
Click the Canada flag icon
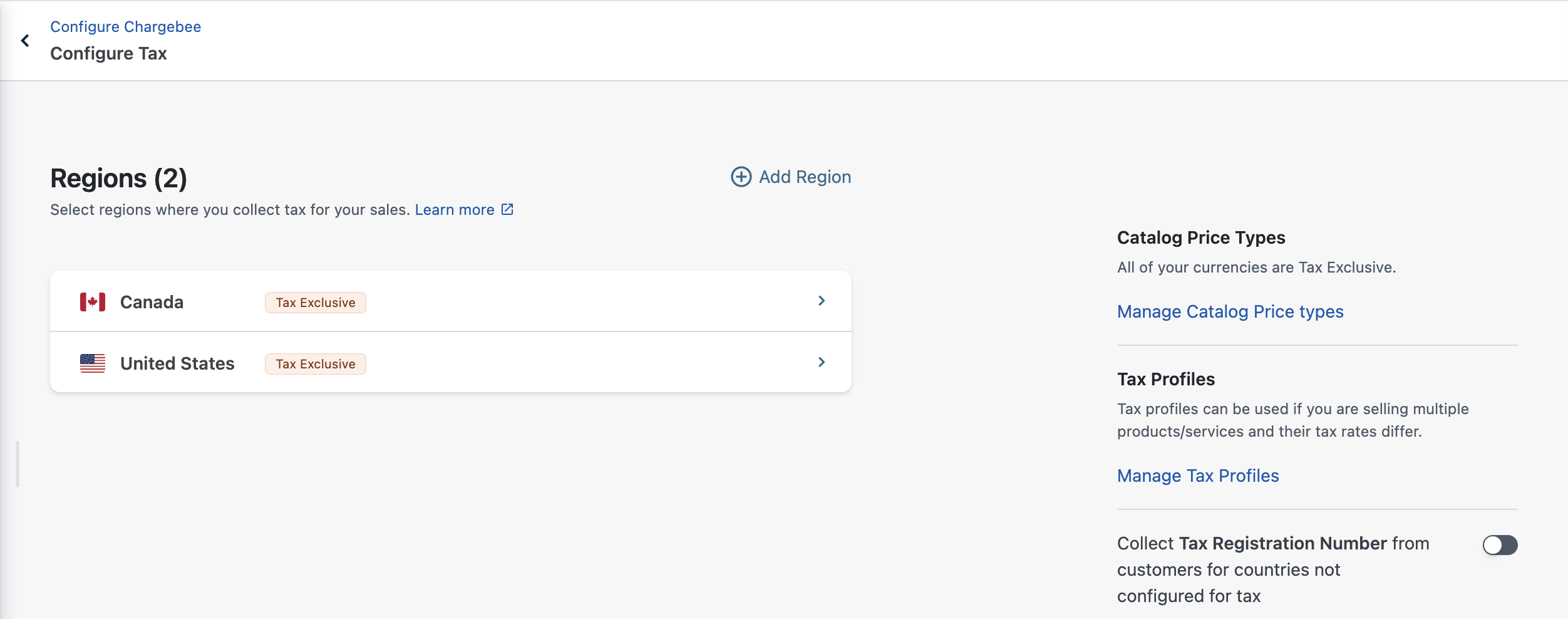[93, 302]
